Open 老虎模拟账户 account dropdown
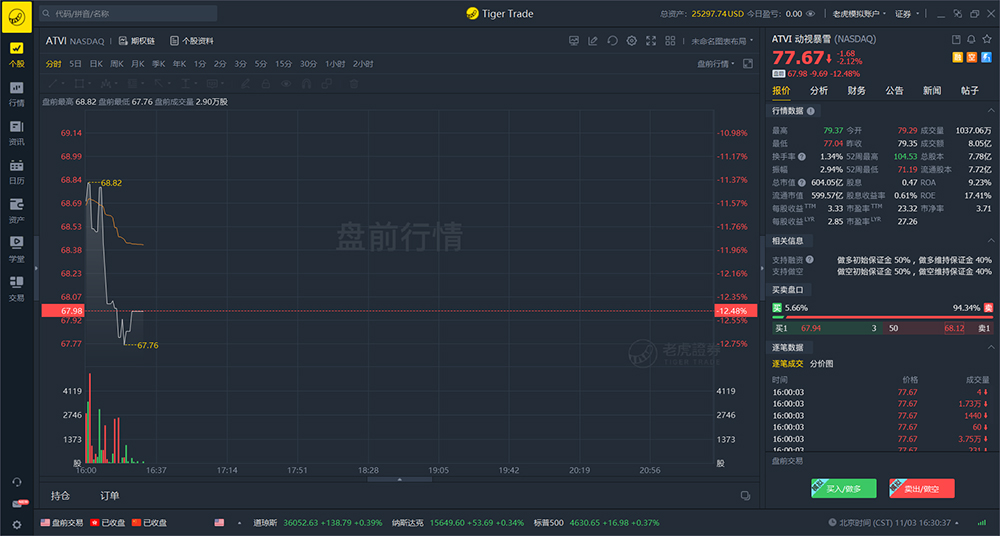The width and height of the screenshot is (1000, 536). tap(859, 13)
